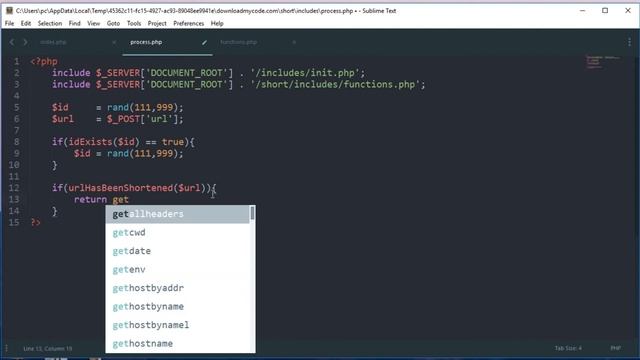Click line number 12 in the gutter
Viewport: 640px width, 360px height.
click(x=14, y=188)
